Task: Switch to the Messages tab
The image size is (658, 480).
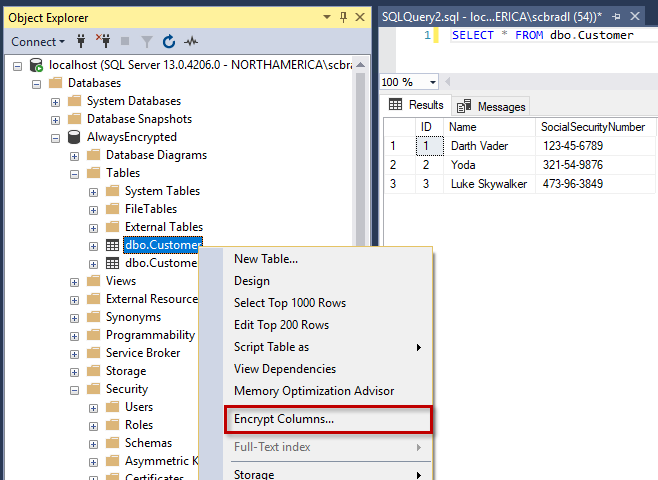Action: [x=492, y=107]
